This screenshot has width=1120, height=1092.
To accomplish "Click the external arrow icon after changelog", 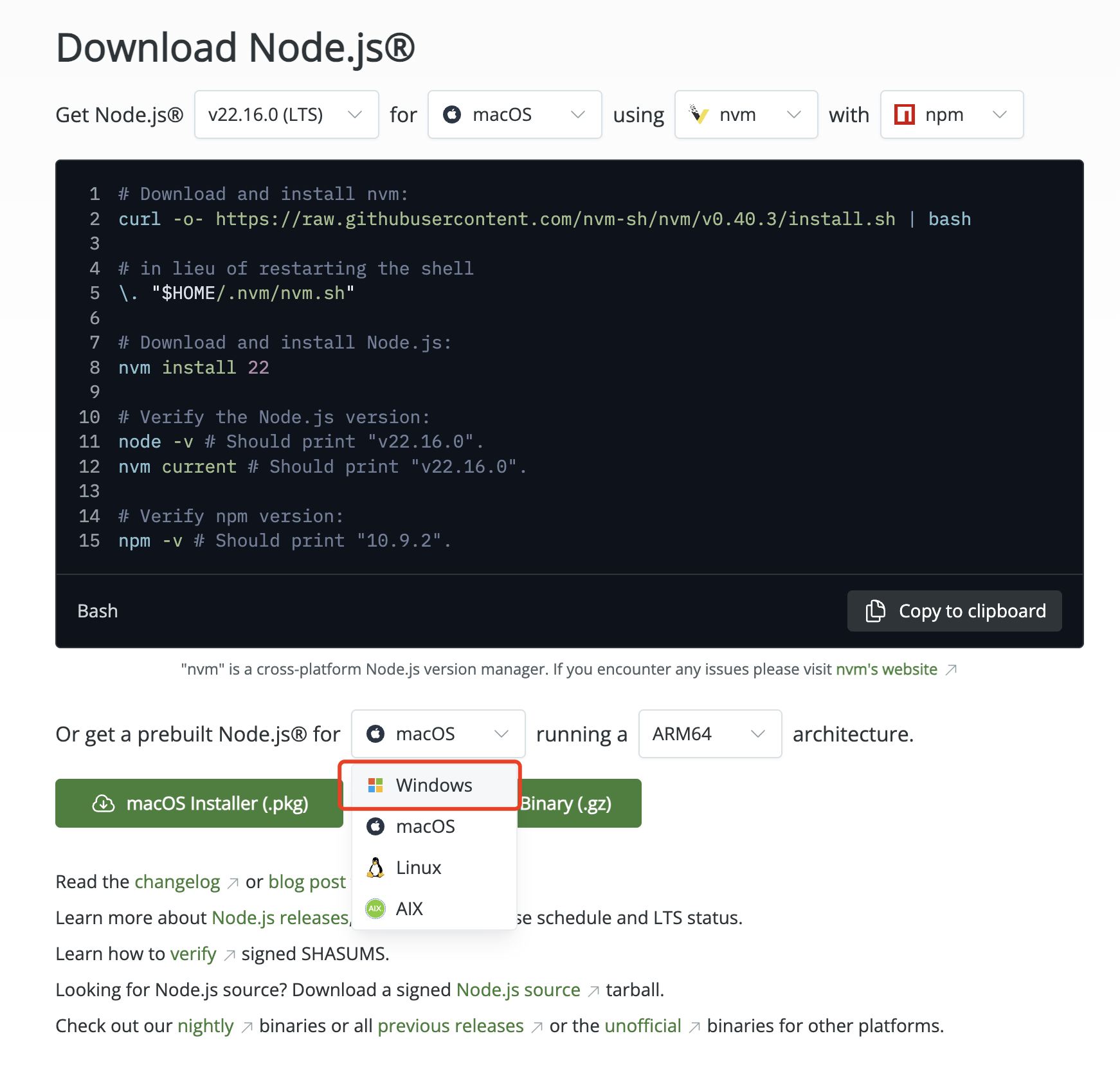I will (233, 883).
